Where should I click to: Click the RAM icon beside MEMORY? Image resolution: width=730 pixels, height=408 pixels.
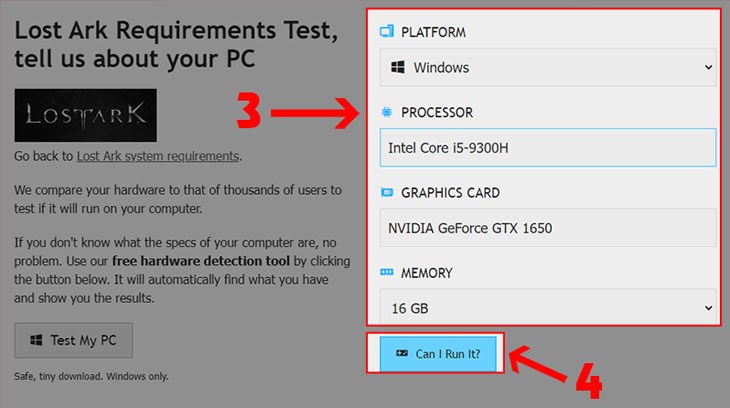387,272
